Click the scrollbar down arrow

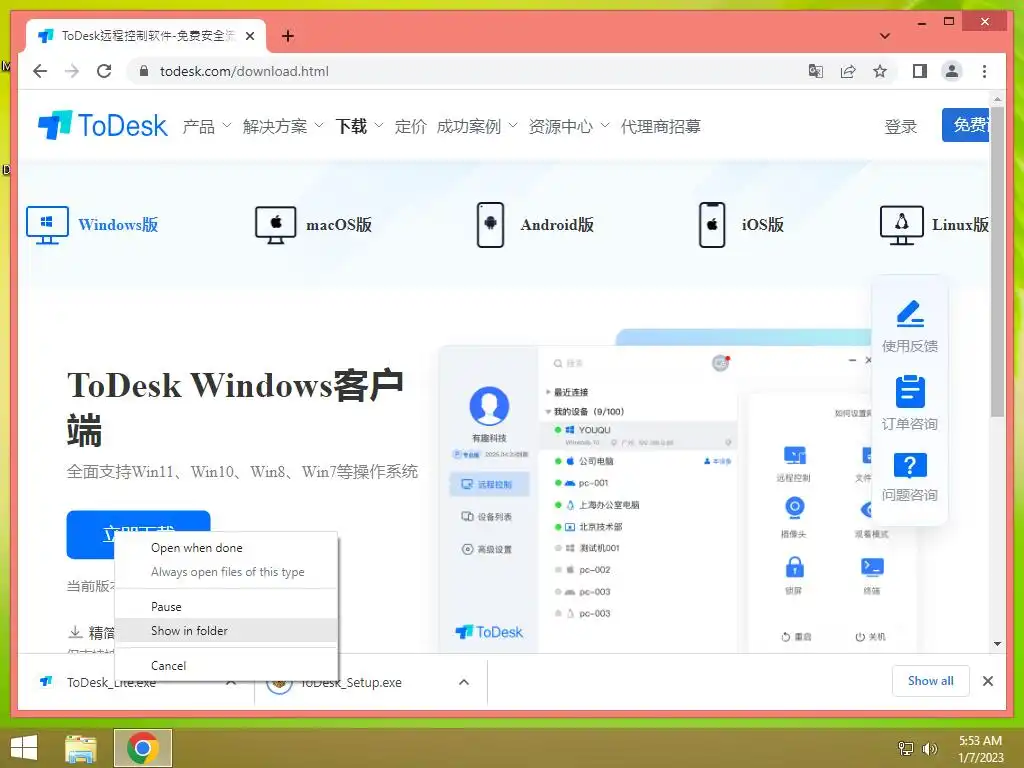997,643
